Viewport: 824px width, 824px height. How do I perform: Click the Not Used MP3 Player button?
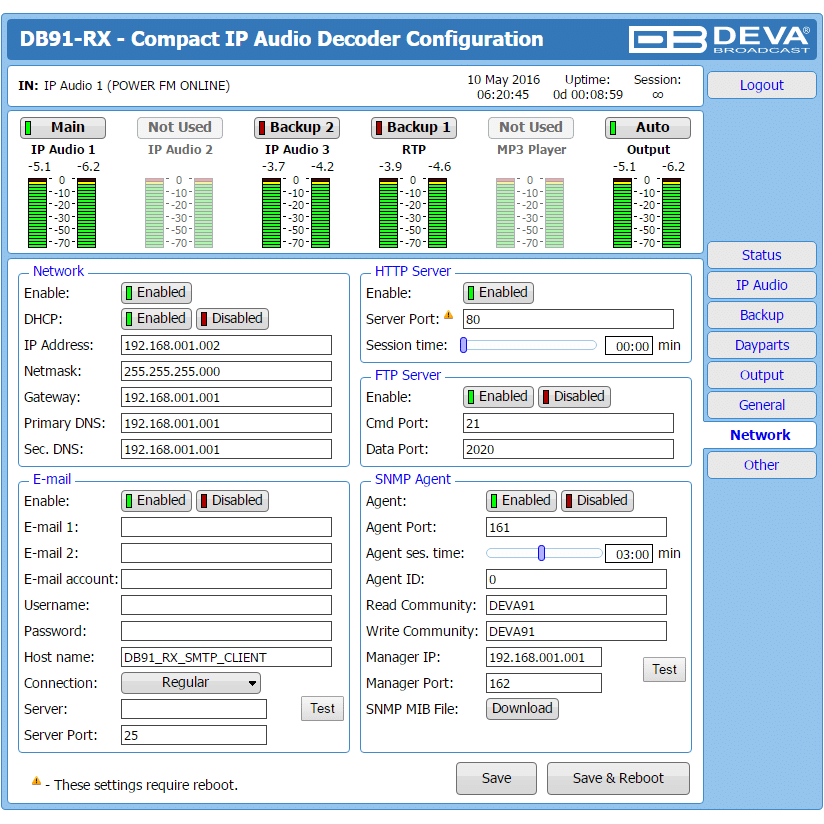(531, 128)
